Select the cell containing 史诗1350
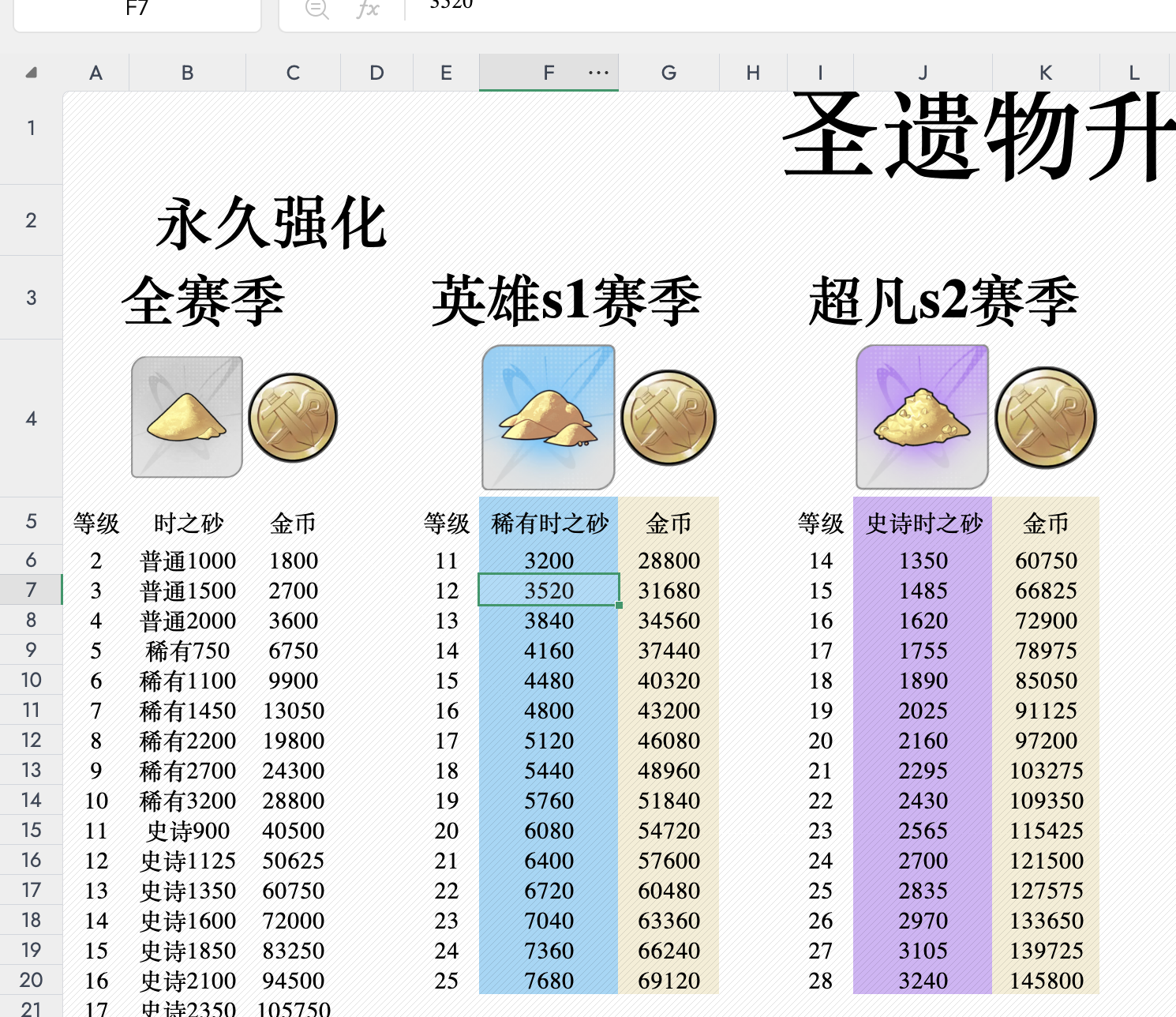This screenshot has width=1176, height=1017. (188, 891)
